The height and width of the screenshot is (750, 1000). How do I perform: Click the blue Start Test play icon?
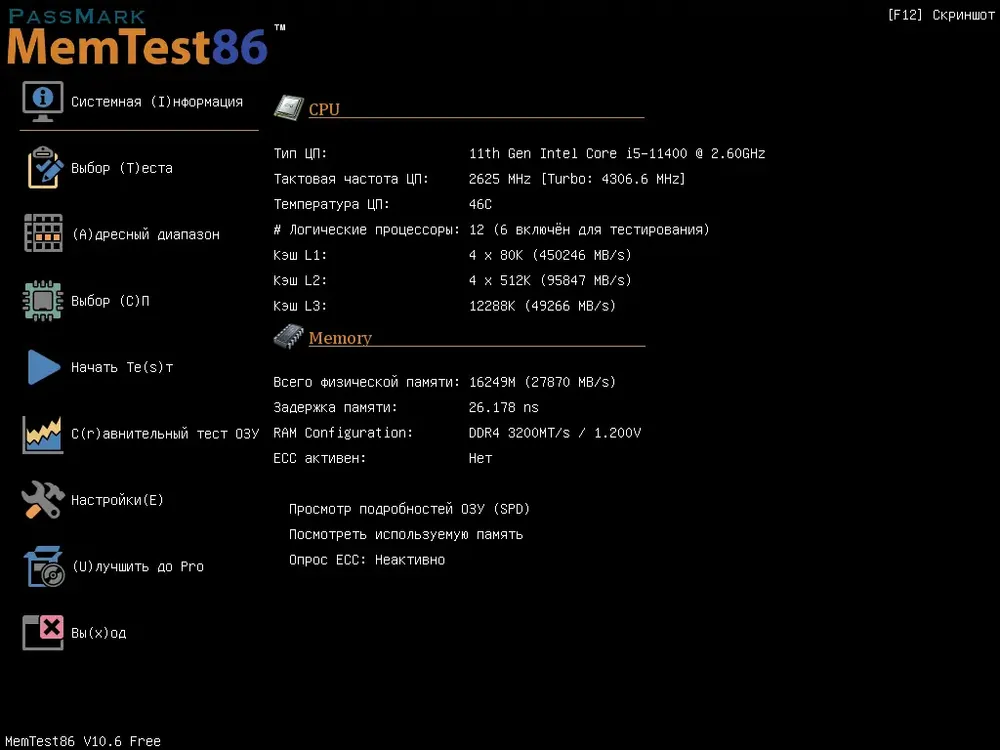tap(43, 367)
